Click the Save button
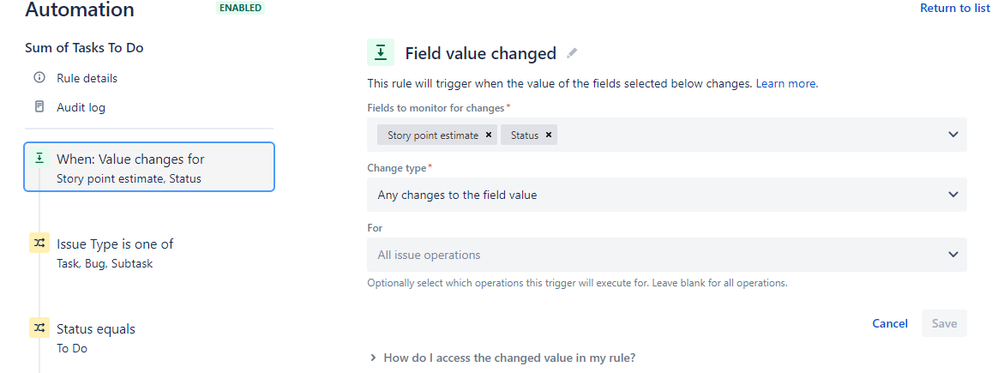The image size is (998, 373). [944, 323]
